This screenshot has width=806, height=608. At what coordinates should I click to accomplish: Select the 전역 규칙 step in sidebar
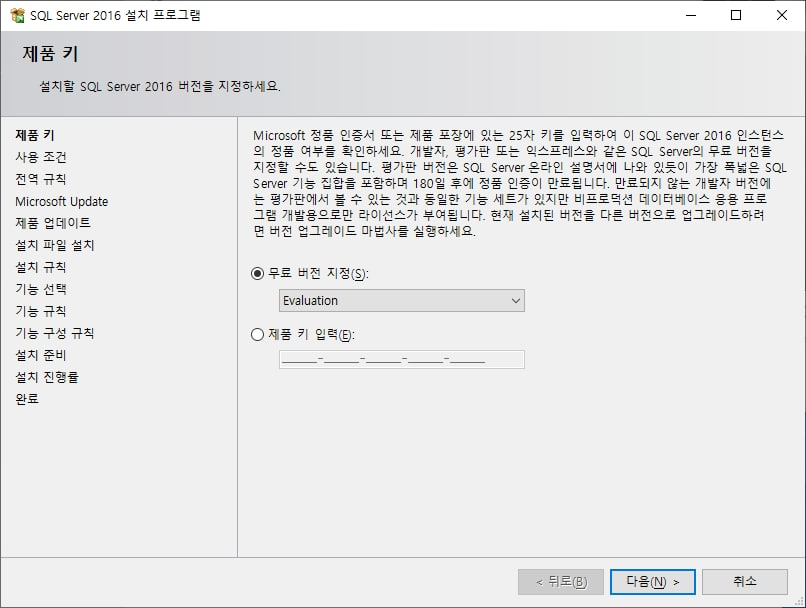pyautogui.click(x=41, y=179)
